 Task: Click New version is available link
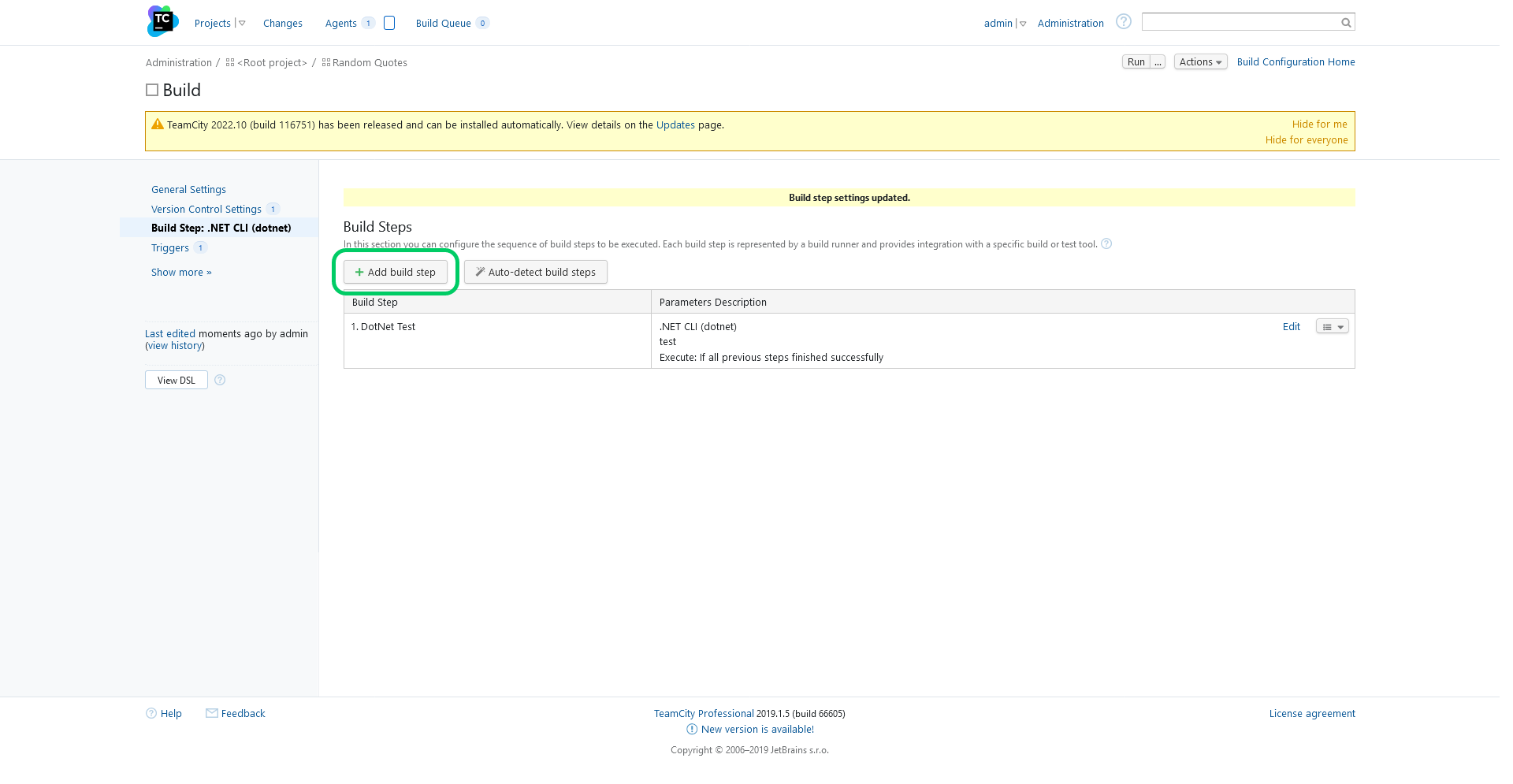pos(757,730)
